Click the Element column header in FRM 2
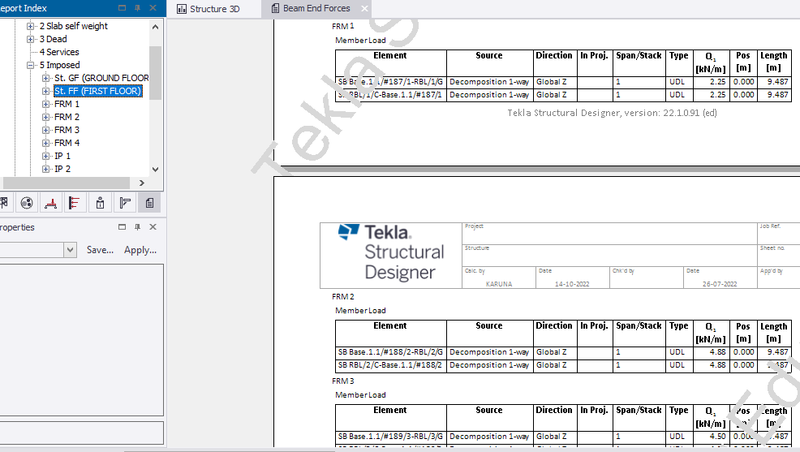 click(391, 333)
